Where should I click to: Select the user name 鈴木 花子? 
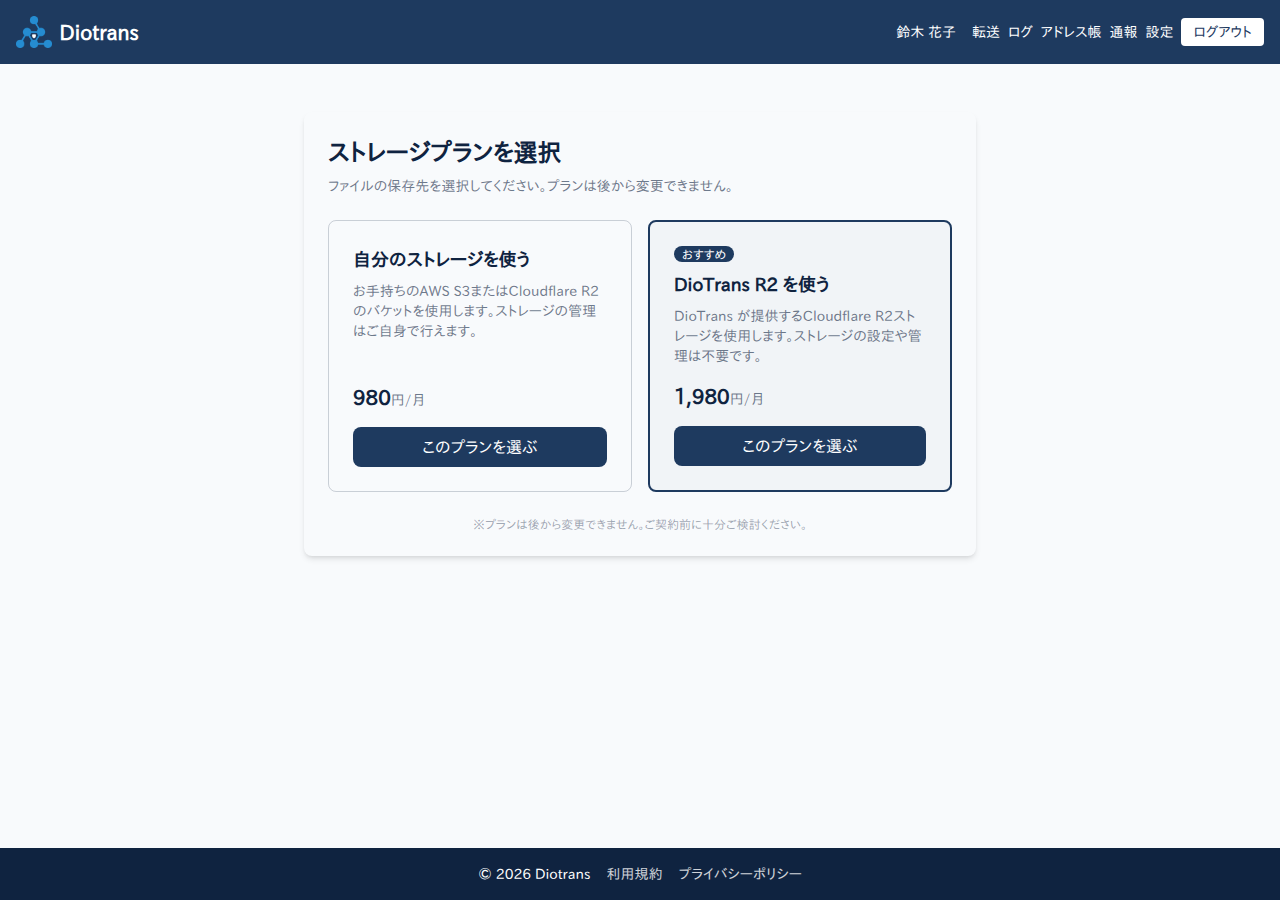click(926, 32)
